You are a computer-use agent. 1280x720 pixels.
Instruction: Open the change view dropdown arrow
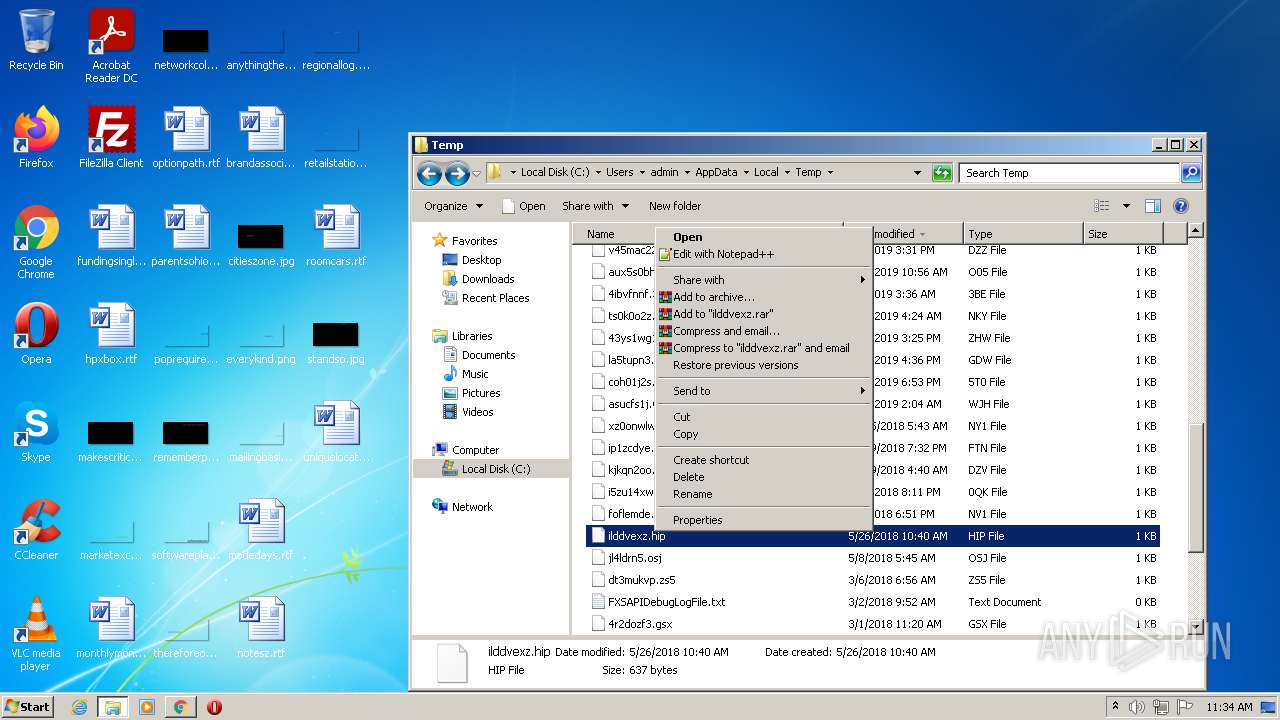(x=1126, y=206)
